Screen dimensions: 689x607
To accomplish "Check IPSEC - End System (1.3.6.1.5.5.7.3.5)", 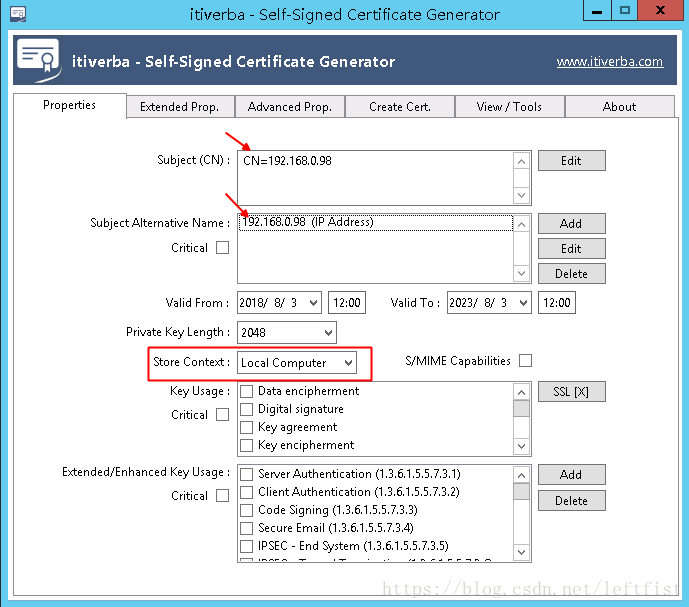I will tap(247, 546).
